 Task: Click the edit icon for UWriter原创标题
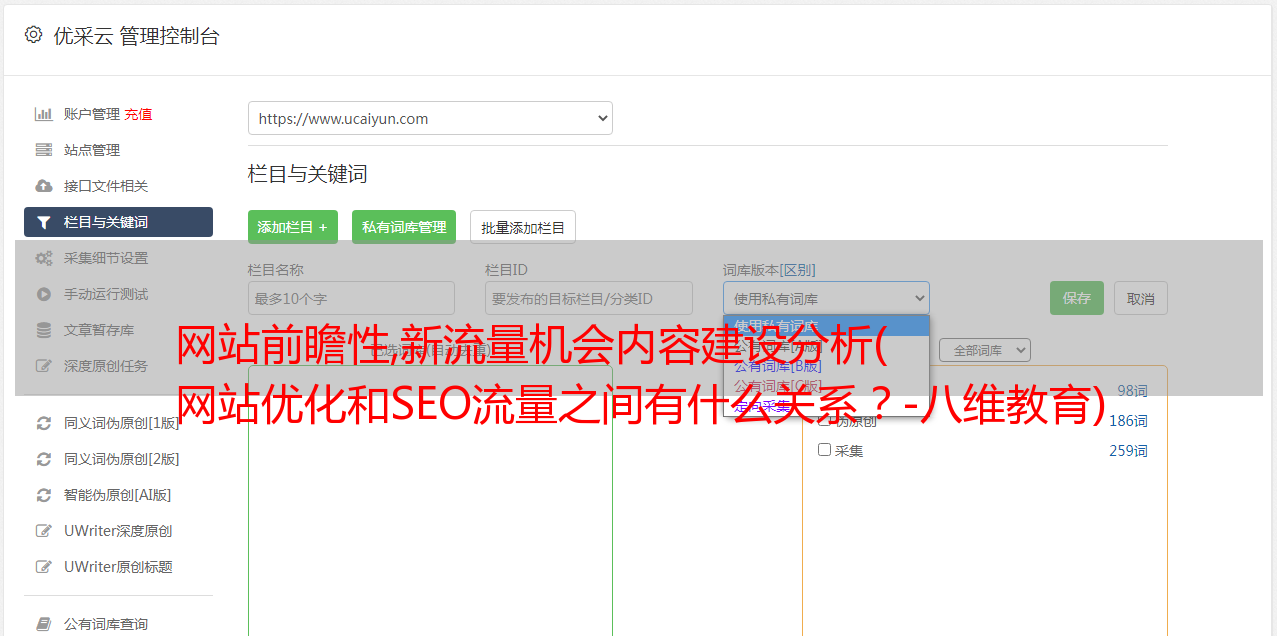43,567
